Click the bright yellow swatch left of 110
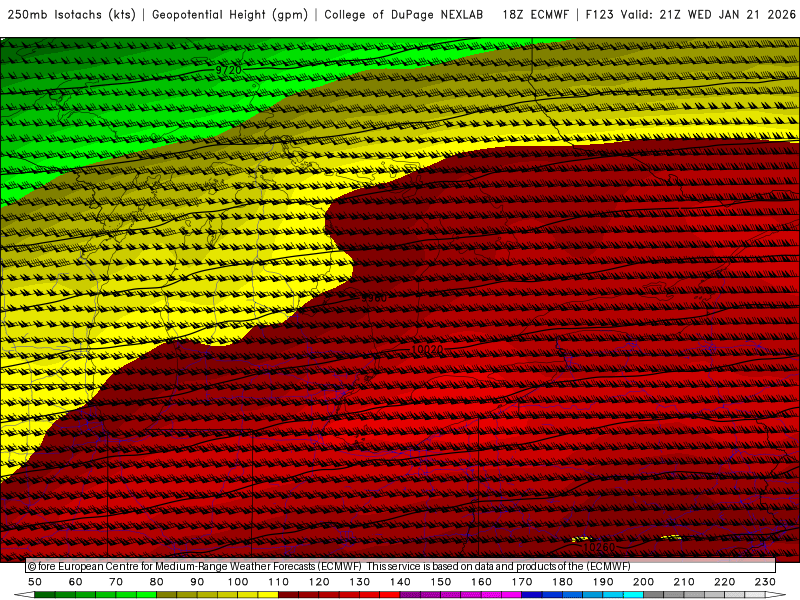The width and height of the screenshot is (800, 600). tap(268, 595)
